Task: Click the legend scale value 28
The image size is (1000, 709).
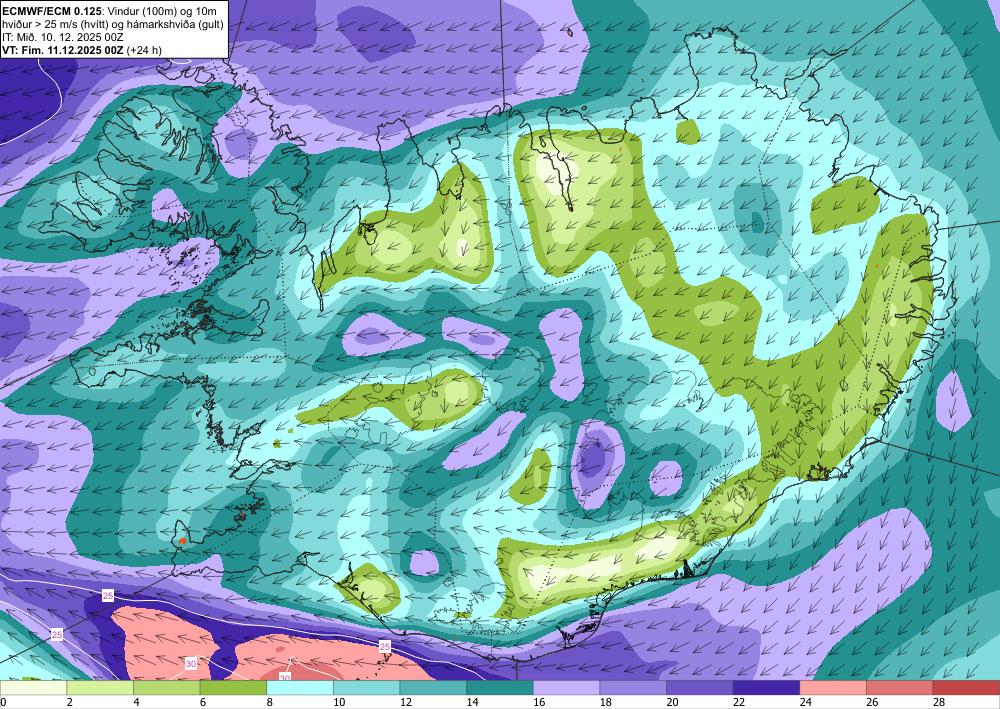Action: tap(939, 702)
